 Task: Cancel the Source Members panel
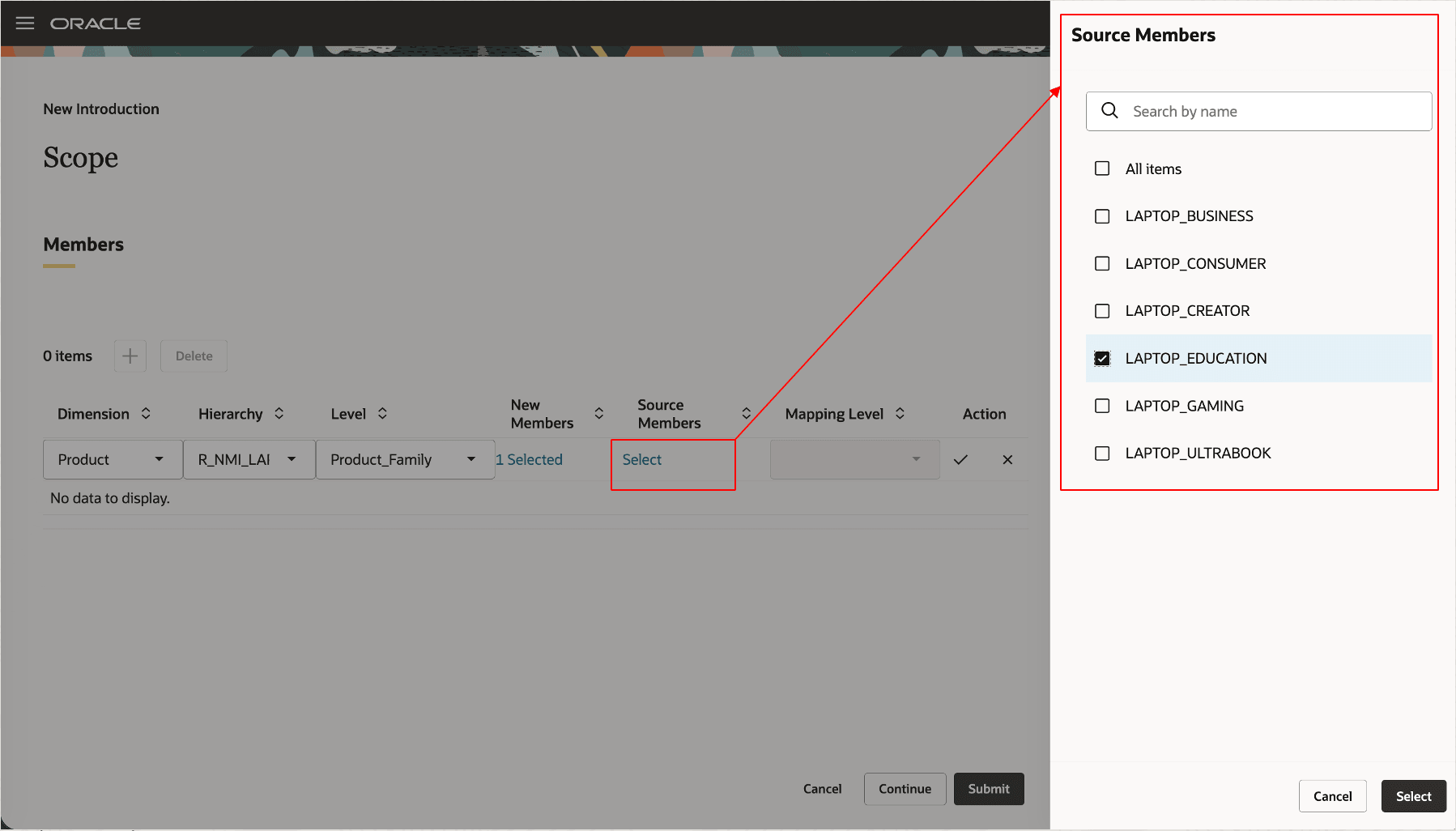coord(1332,796)
